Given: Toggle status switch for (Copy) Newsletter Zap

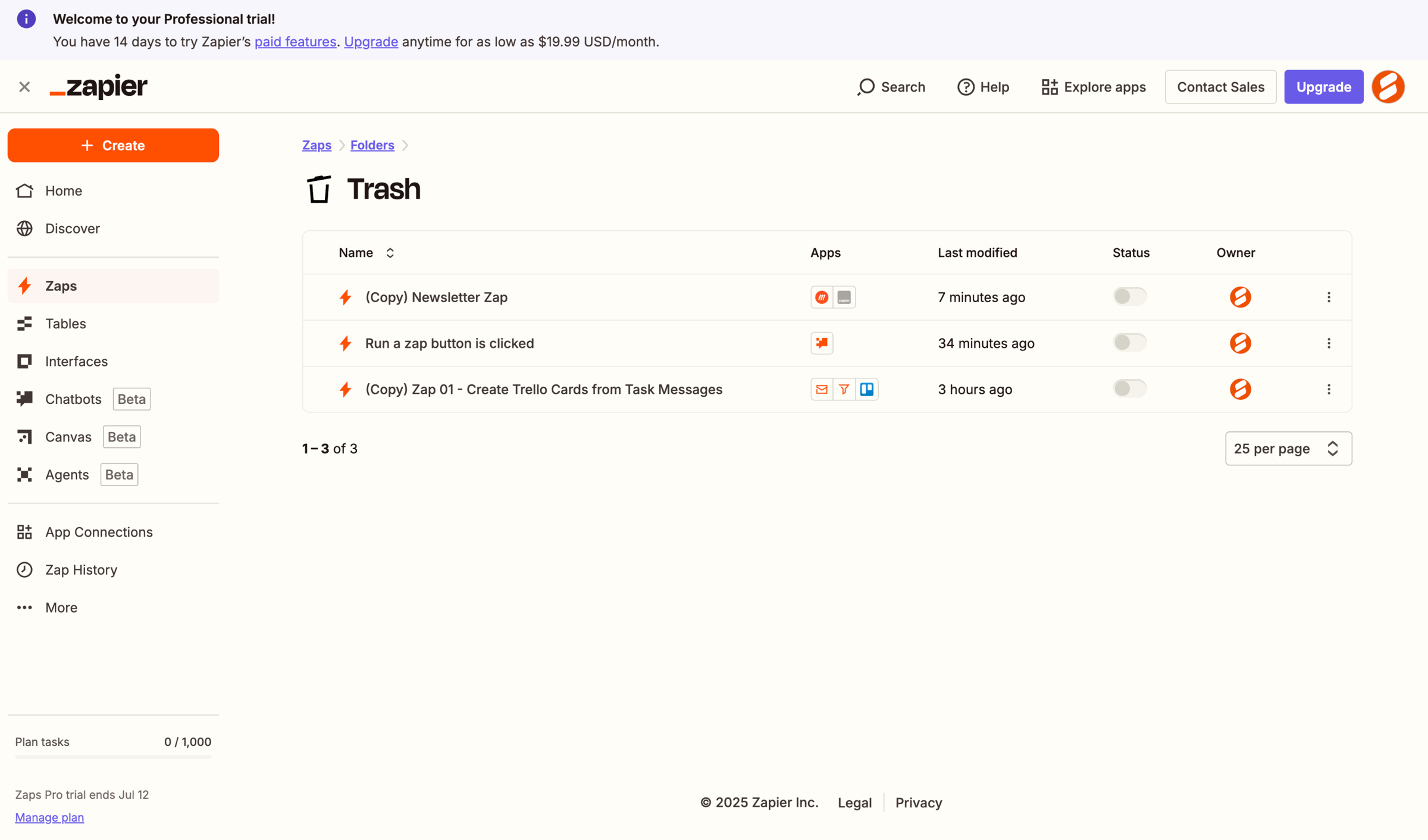Looking at the screenshot, I should pyautogui.click(x=1129, y=296).
